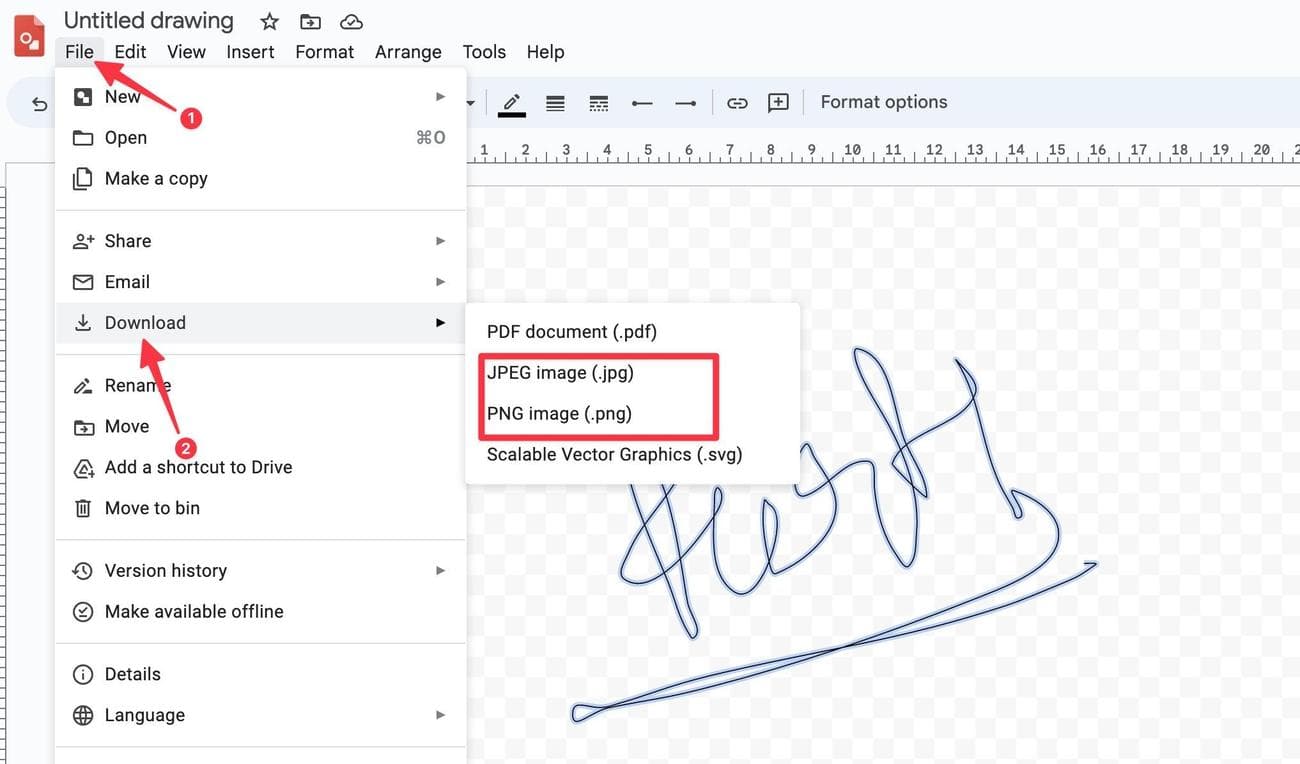Download as PNG image (.png)

pos(559,414)
